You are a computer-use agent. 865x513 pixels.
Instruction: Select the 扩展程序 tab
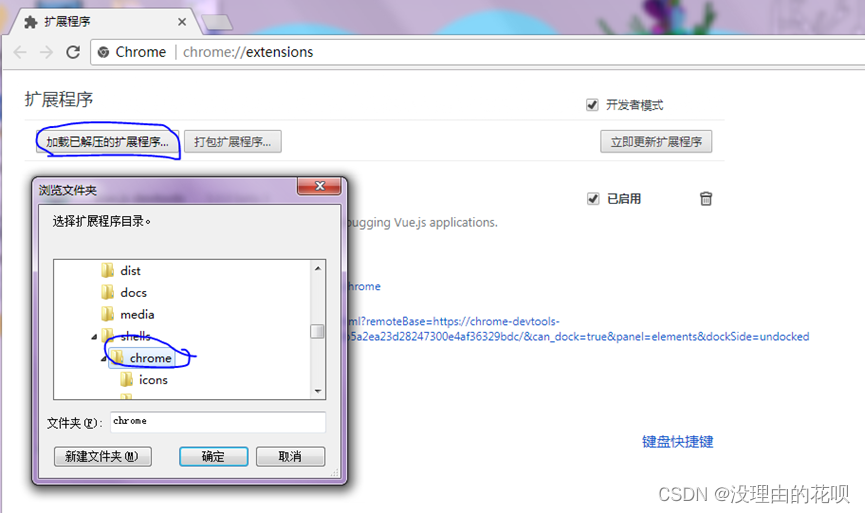[105, 22]
